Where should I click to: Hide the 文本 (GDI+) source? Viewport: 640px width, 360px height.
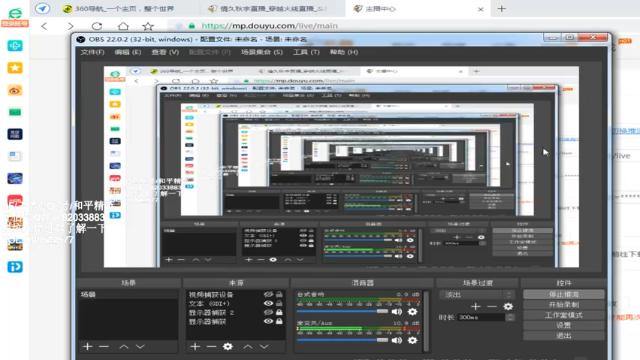click(268, 303)
